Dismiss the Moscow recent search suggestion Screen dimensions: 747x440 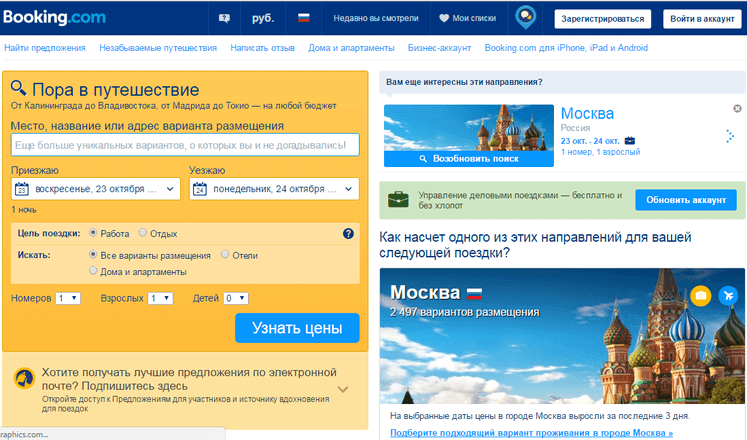[x=737, y=108]
